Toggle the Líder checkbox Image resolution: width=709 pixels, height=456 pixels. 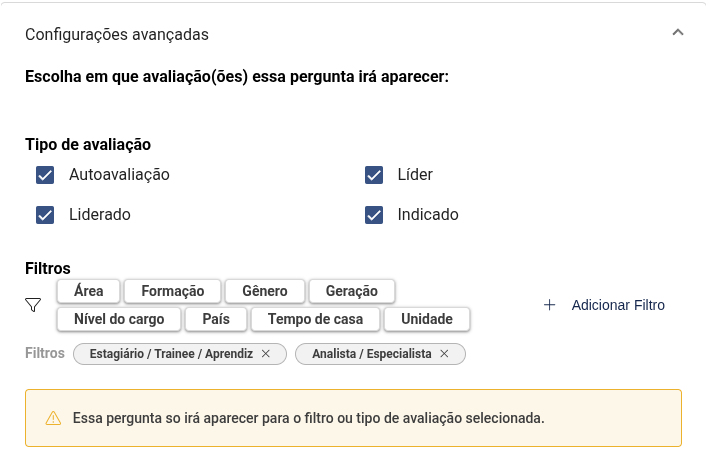click(x=374, y=175)
